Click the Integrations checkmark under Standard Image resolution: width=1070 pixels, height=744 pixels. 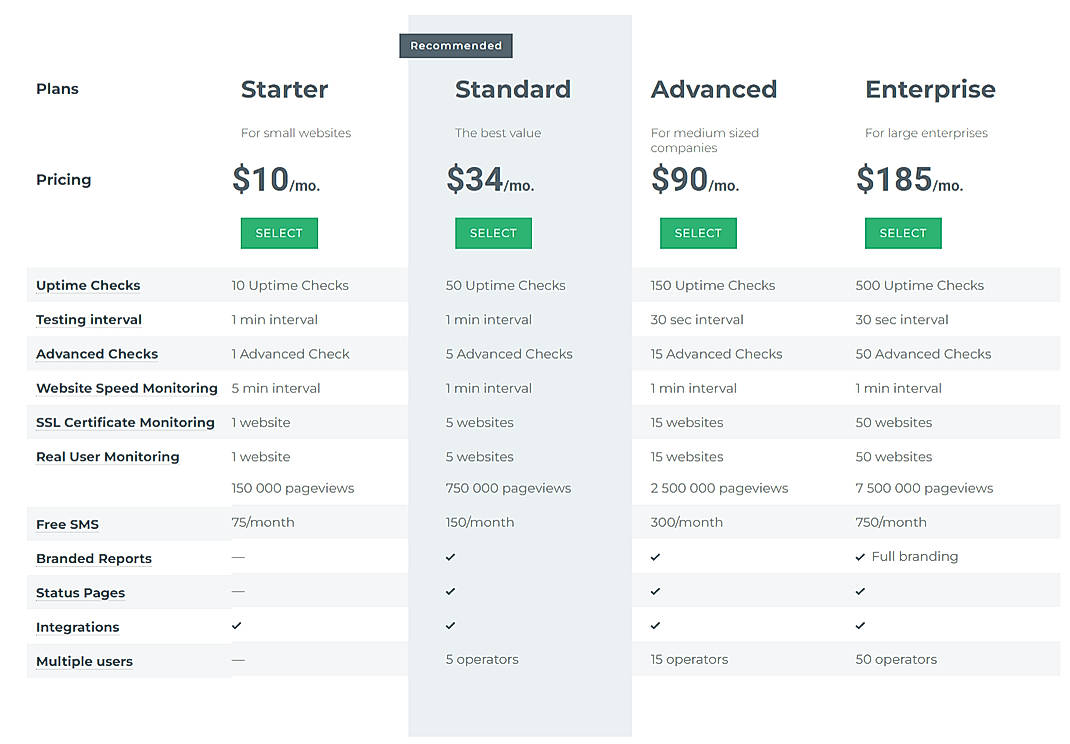[x=450, y=625]
